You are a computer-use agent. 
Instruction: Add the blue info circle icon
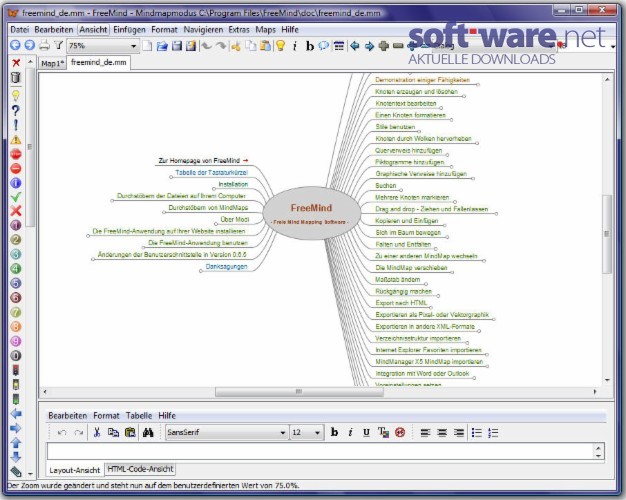tap(16, 183)
